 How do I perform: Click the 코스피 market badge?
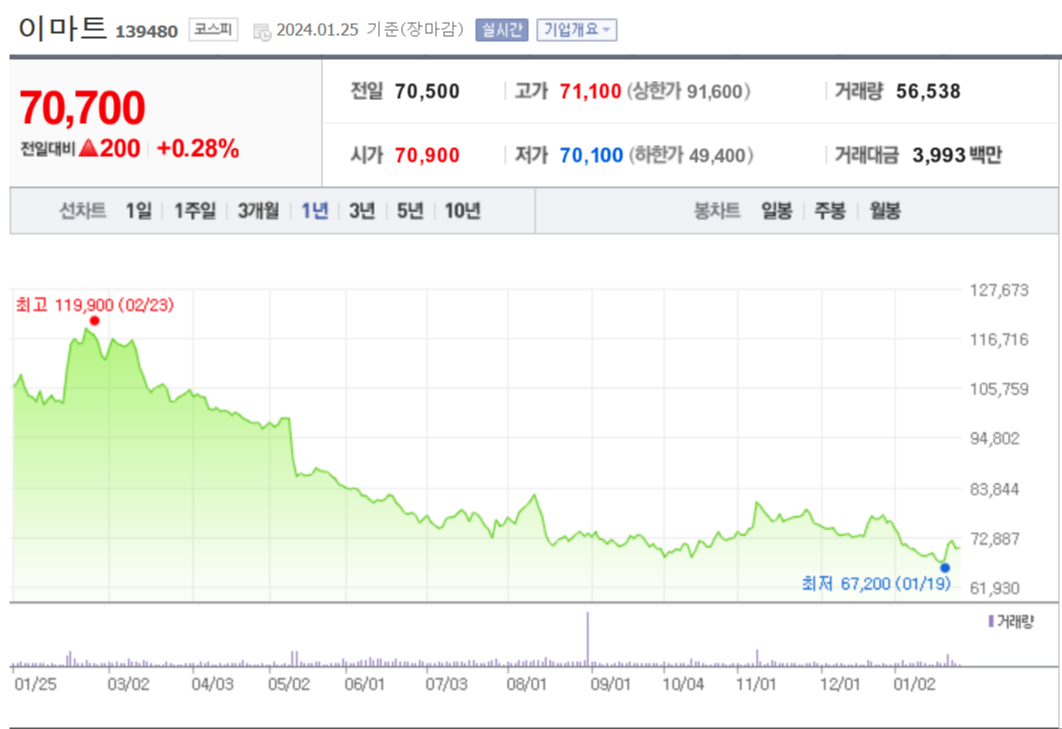[x=213, y=30]
